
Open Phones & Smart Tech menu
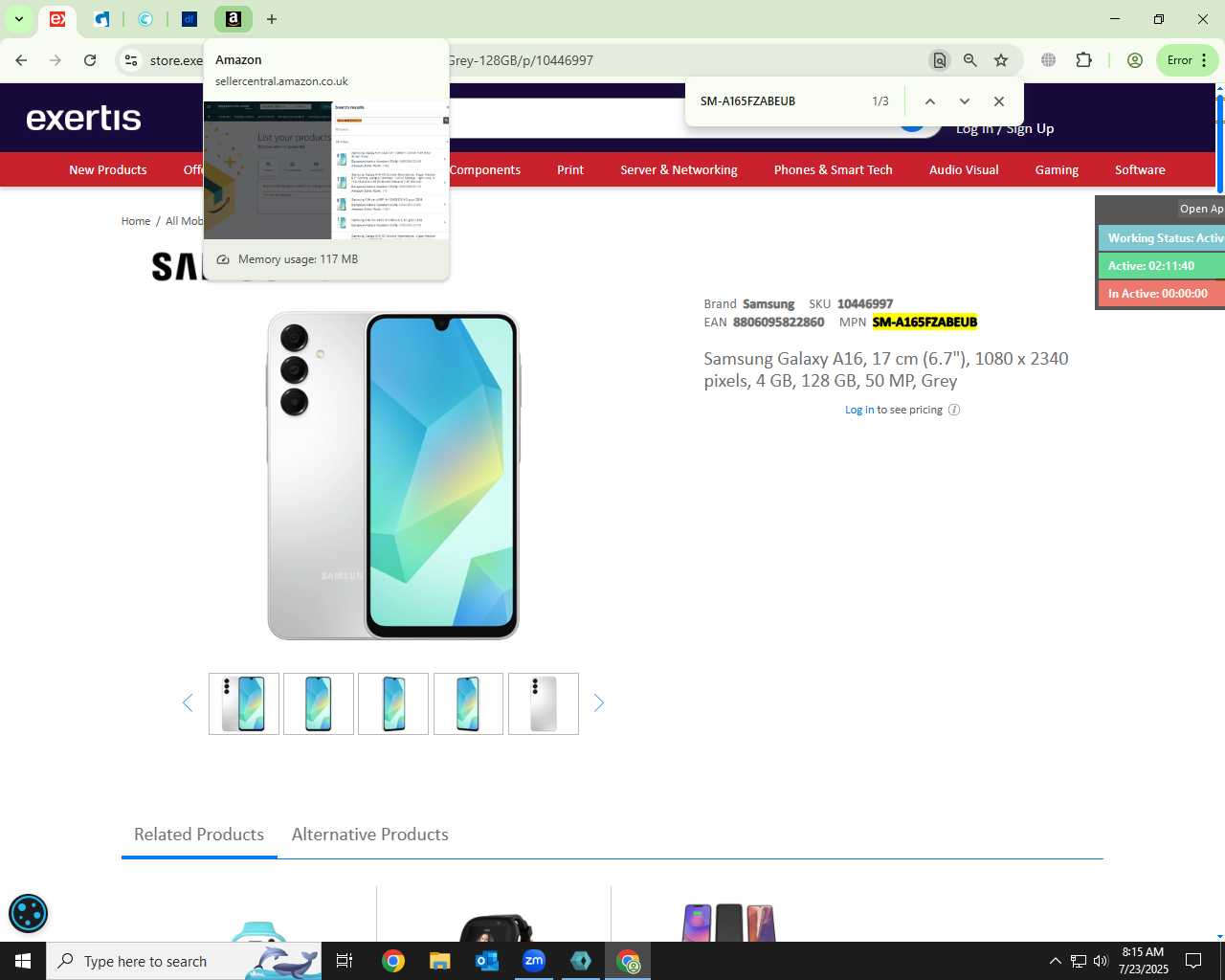coord(834,169)
